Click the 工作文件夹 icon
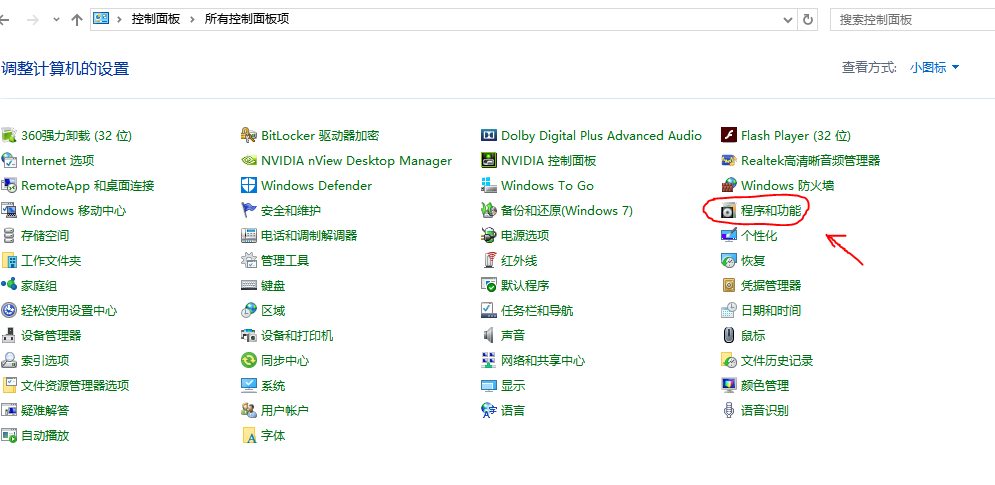Screen dimensions: 995x485 8,260
